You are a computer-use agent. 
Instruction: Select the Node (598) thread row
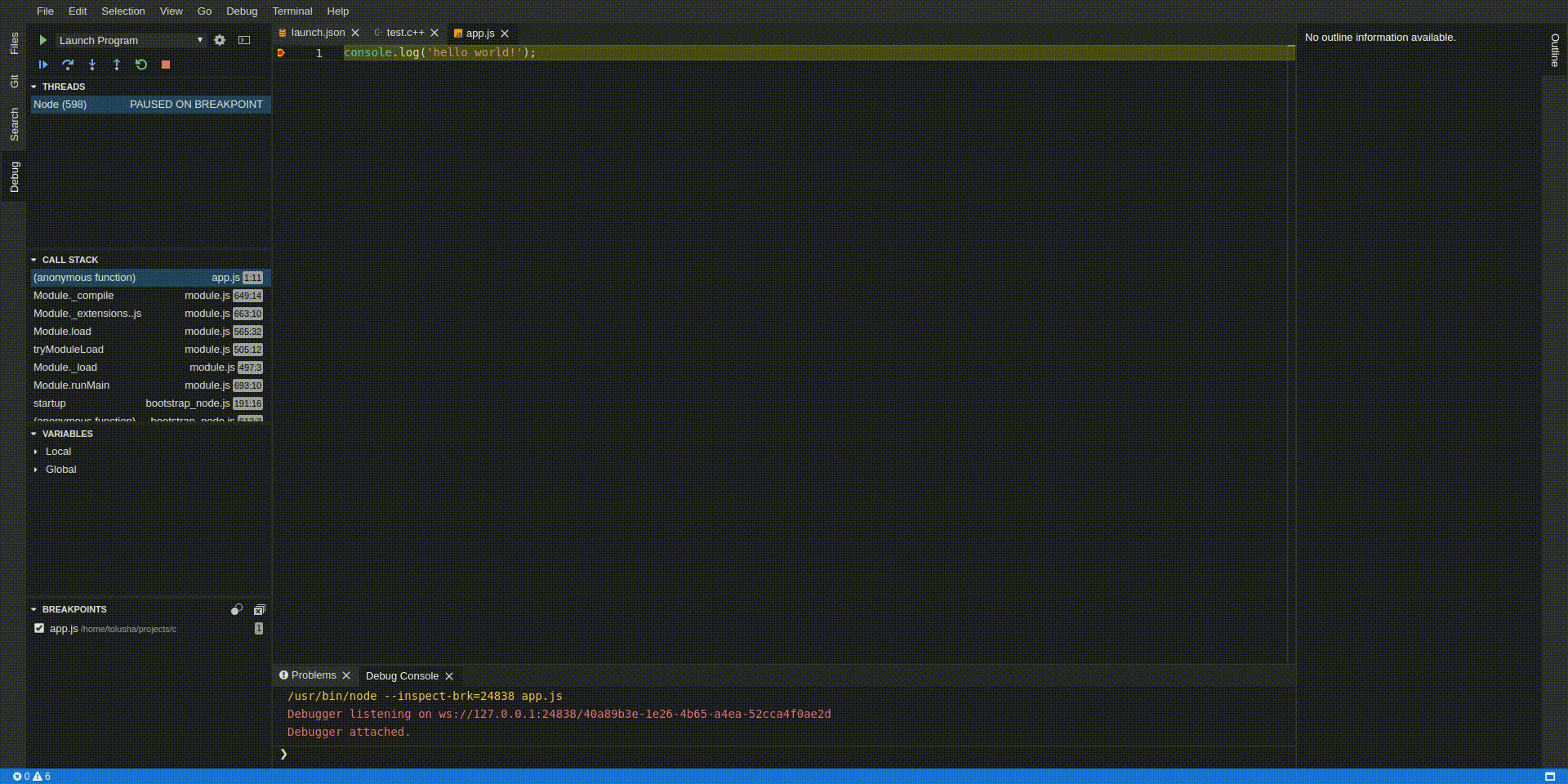coord(150,105)
